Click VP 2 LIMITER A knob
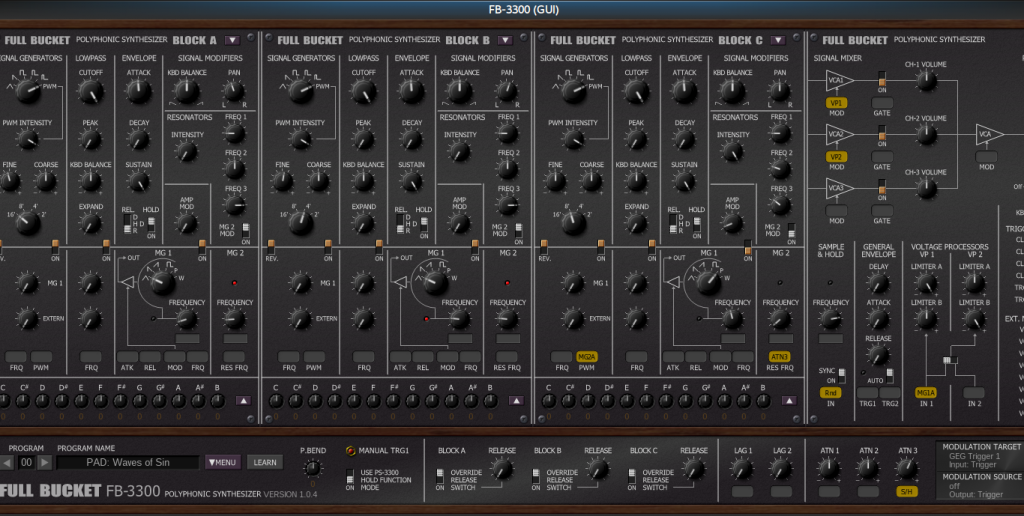Viewport: 1024px width, 516px height. [x=974, y=283]
